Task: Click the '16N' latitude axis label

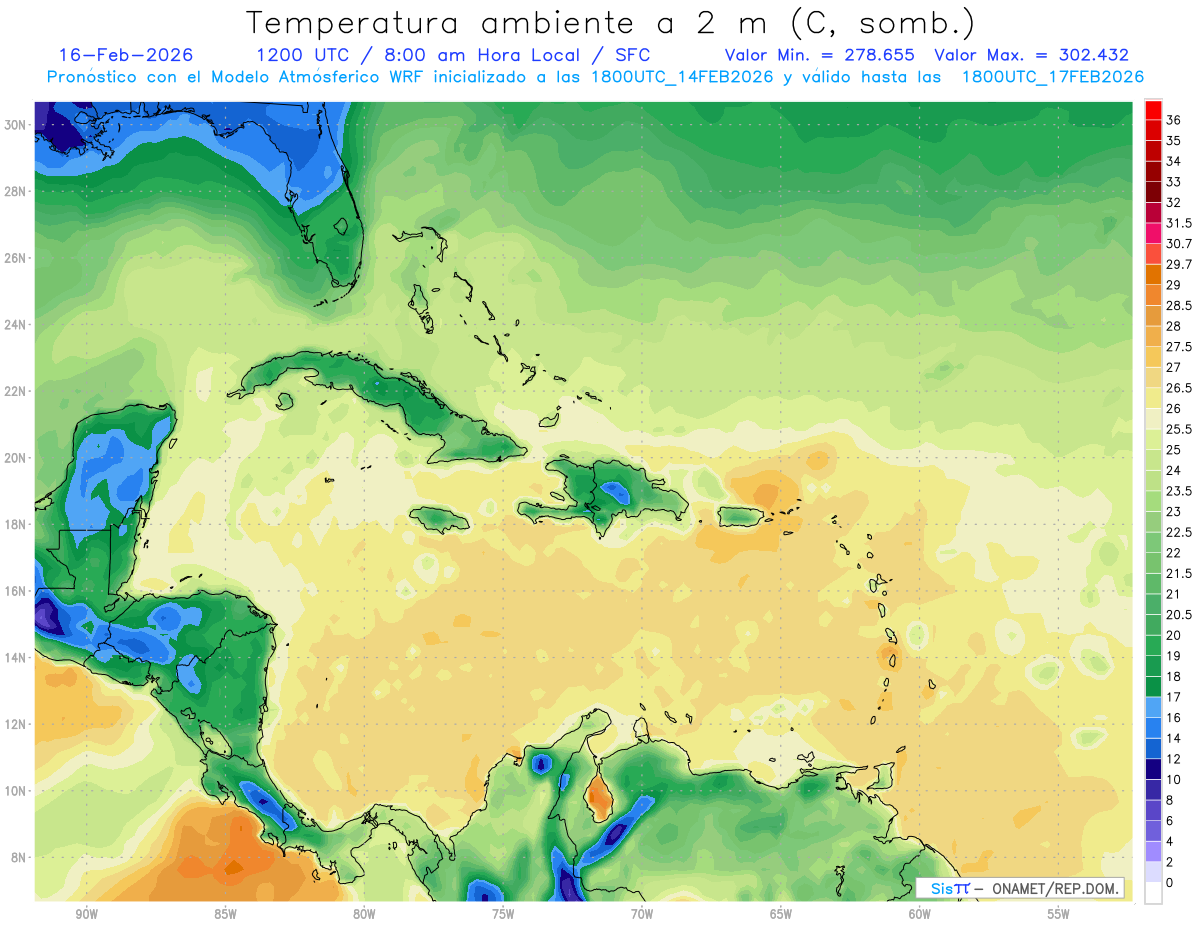Action: point(15,591)
